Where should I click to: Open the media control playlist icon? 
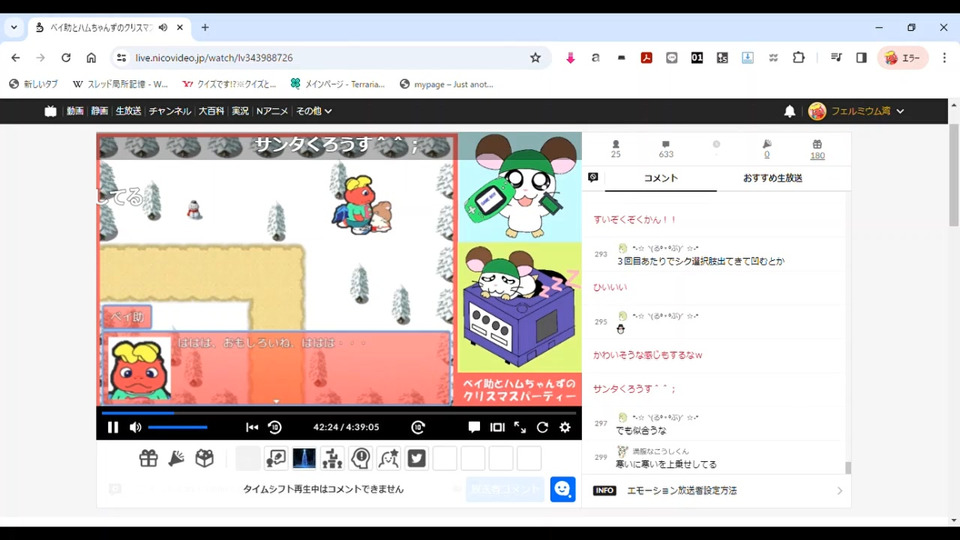(836, 58)
